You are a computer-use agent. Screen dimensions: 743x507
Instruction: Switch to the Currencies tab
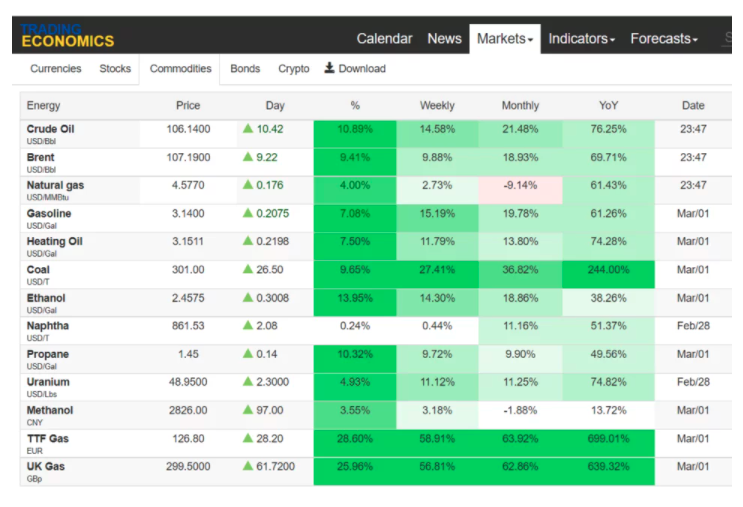pos(56,69)
